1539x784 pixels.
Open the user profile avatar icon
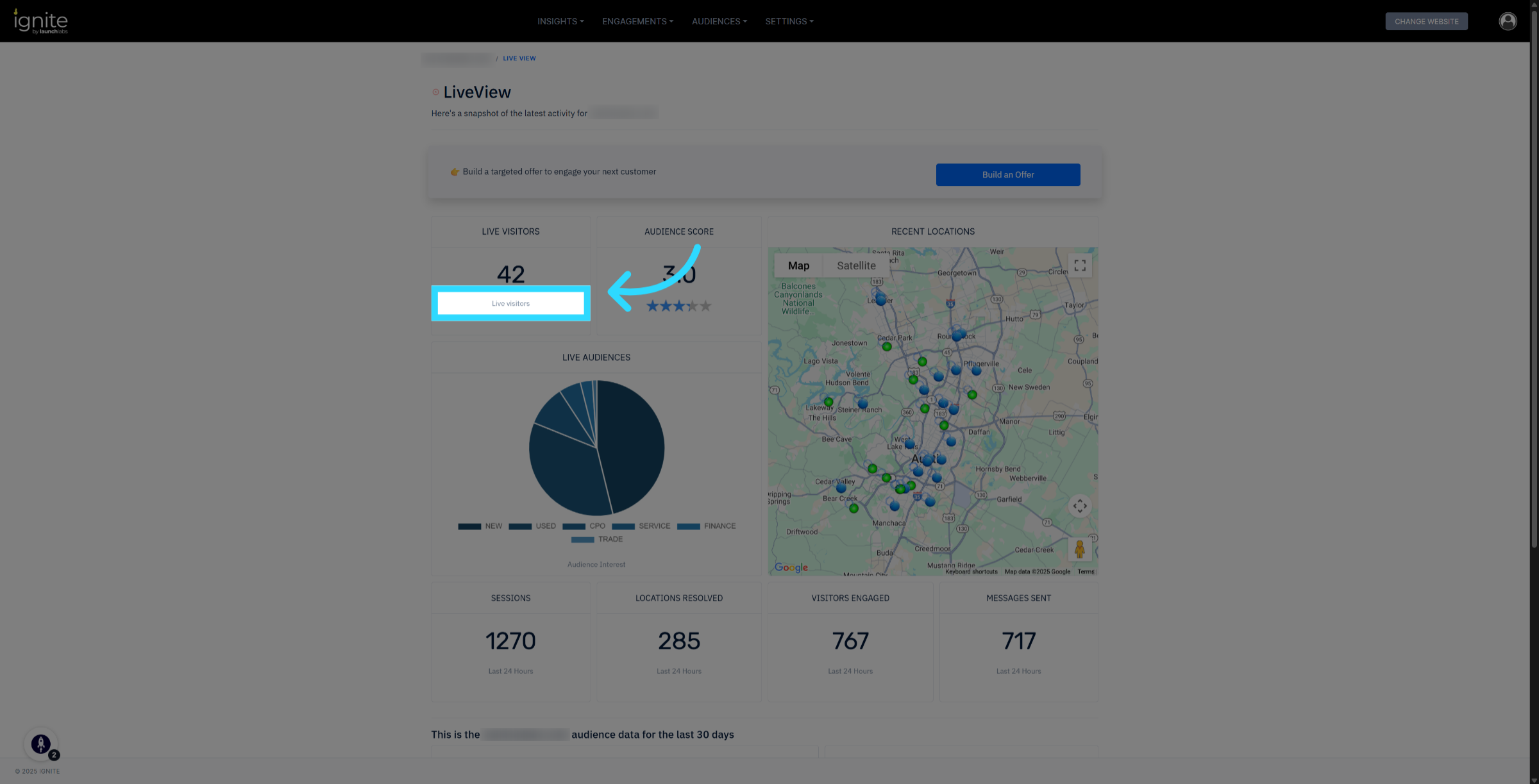[1508, 21]
